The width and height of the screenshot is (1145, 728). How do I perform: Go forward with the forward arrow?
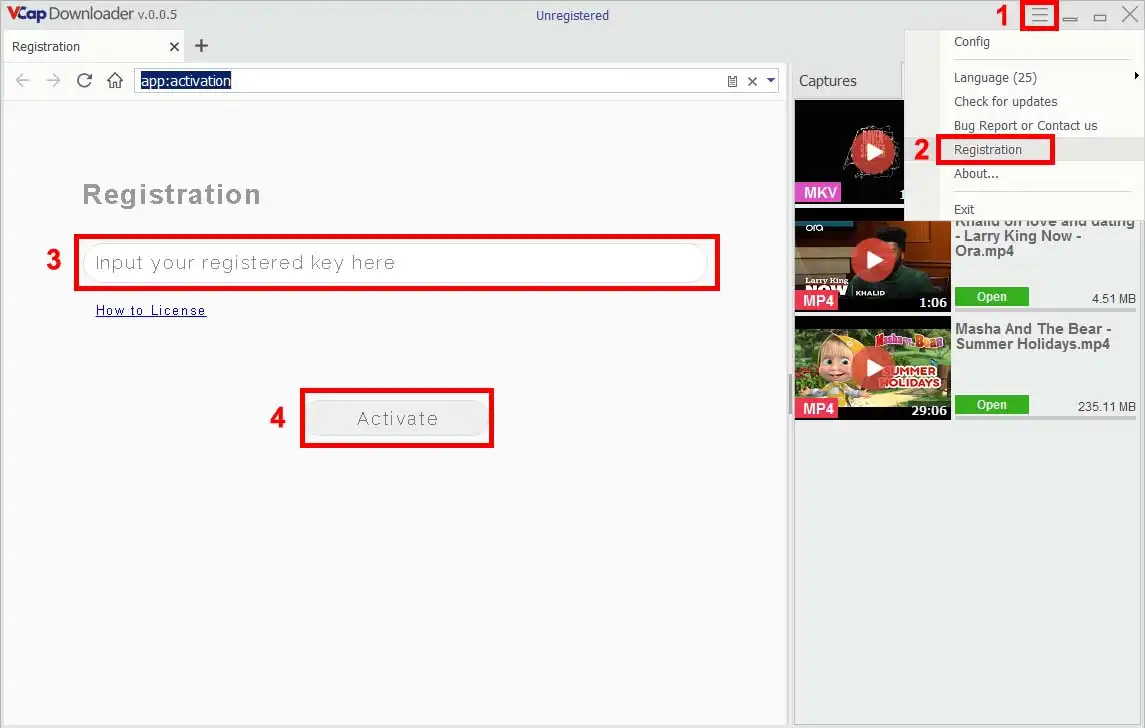pyautogui.click(x=53, y=80)
